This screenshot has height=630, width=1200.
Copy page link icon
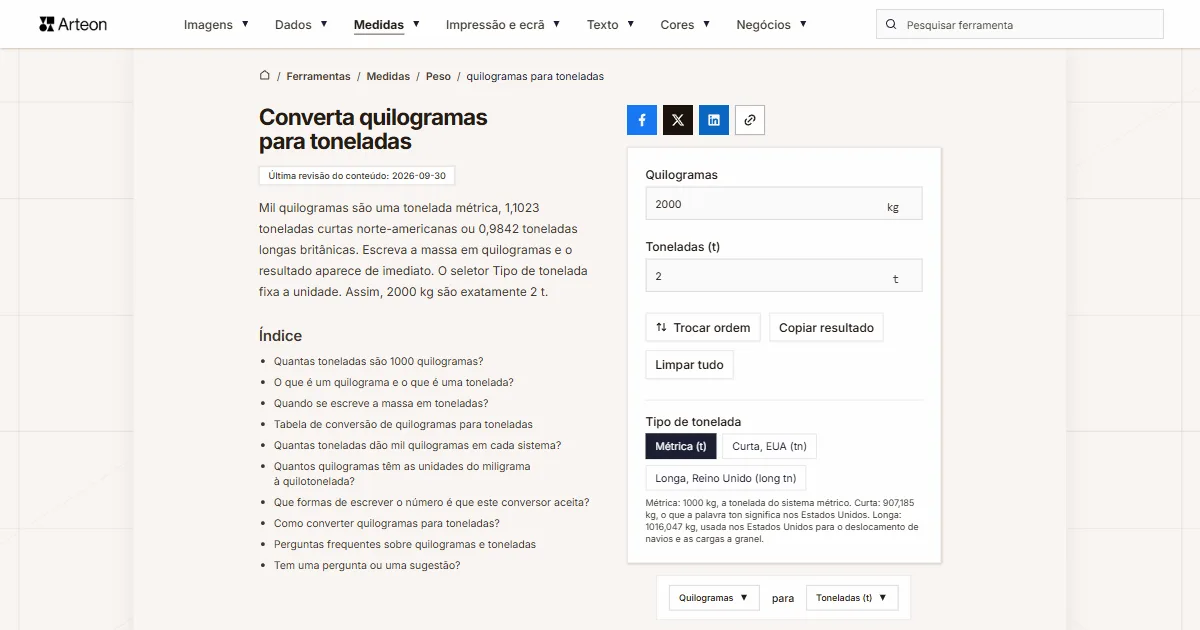pos(750,120)
